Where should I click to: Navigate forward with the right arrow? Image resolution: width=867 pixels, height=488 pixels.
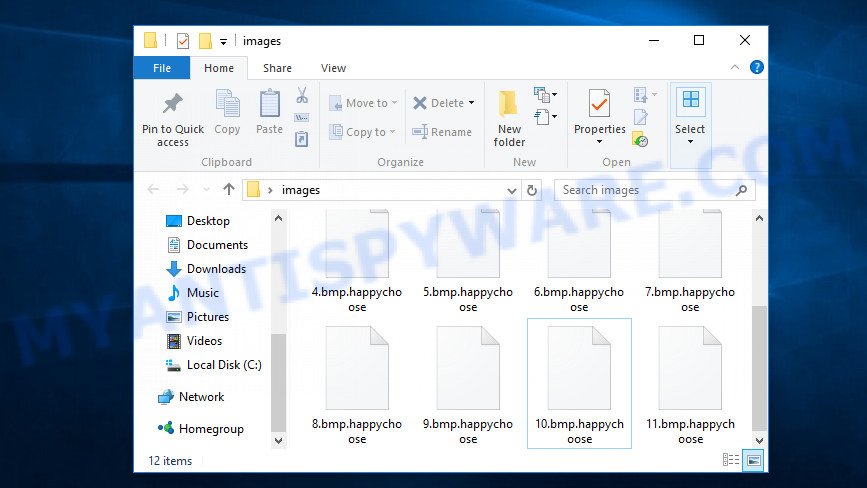(x=182, y=190)
